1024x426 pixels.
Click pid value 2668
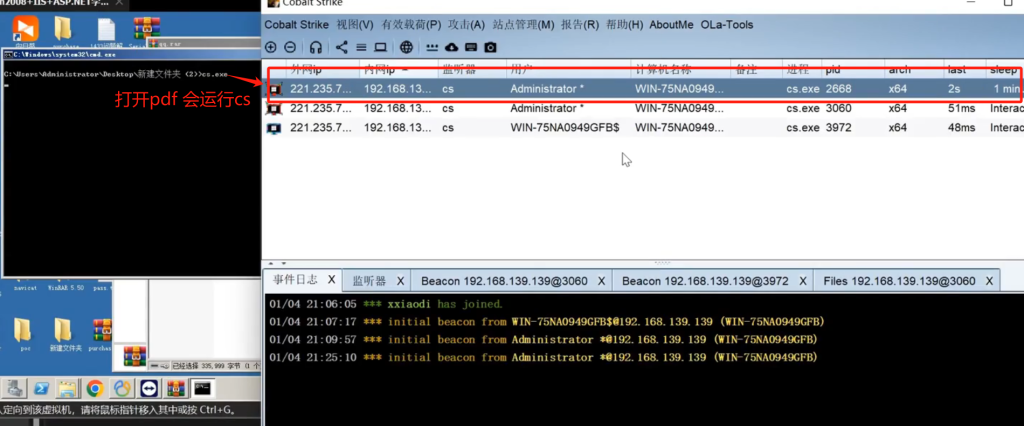tap(838, 89)
